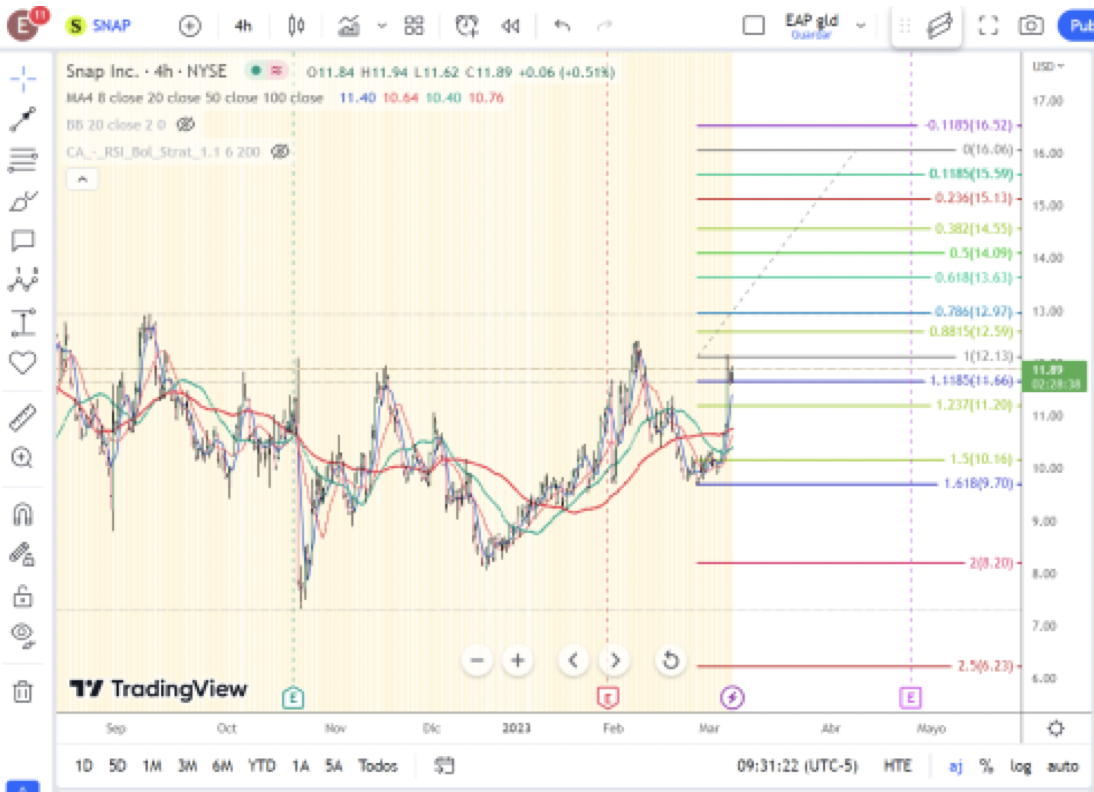This screenshot has width=1094, height=792.
Task: Open the SNAP symbol search
Action: pos(98,26)
